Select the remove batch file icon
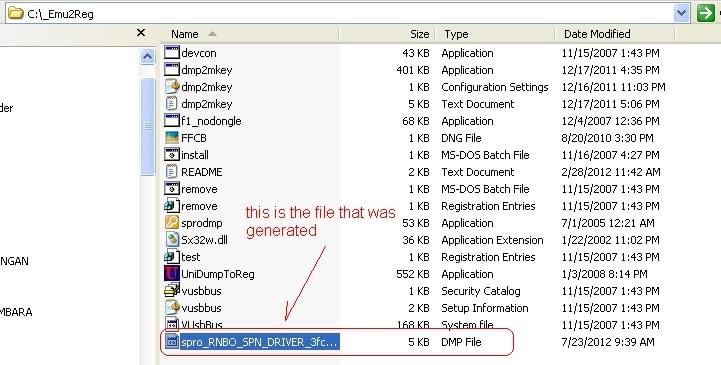The width and height of the screenshot is (721, 365). coord(172,188)
